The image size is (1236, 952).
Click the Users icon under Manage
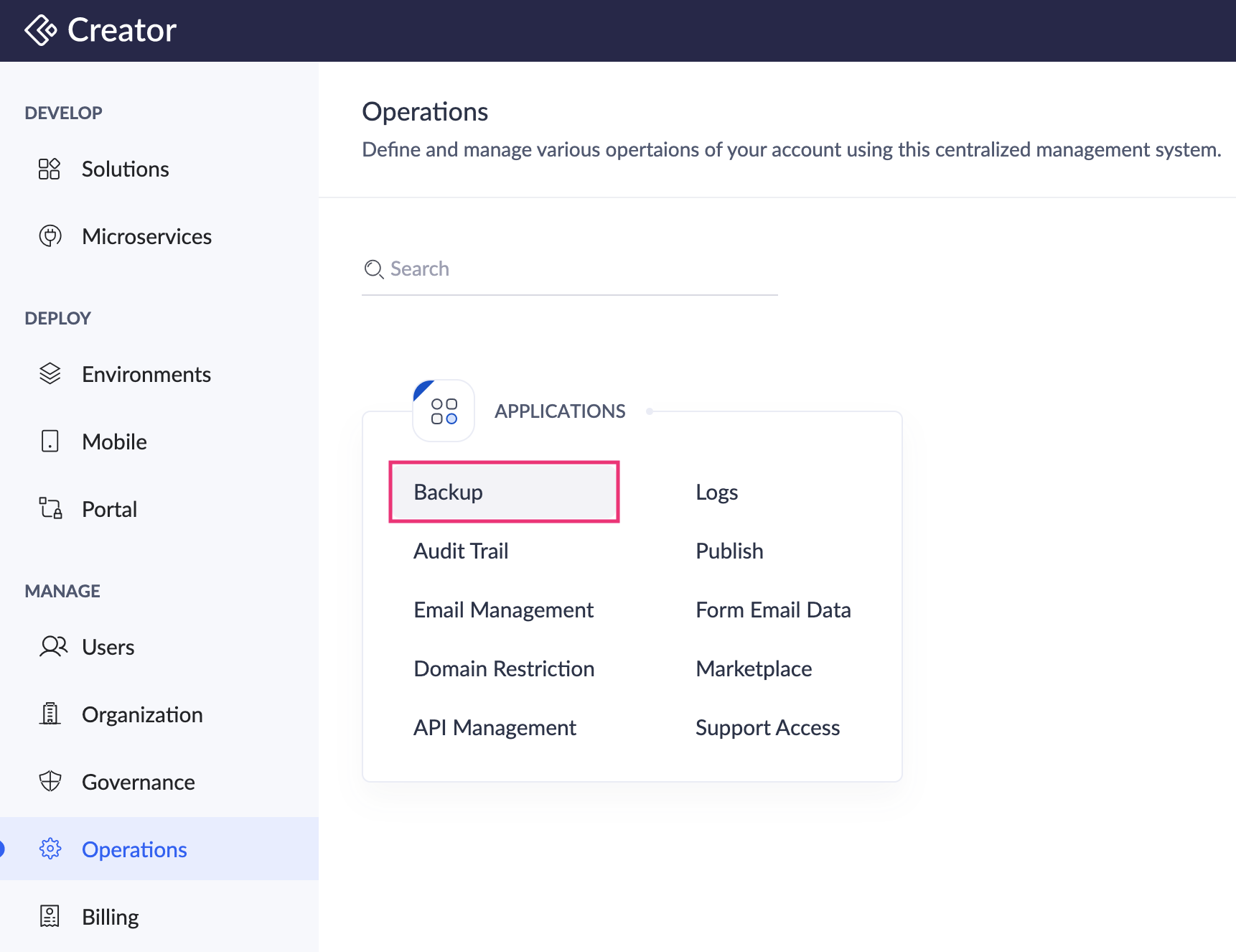click(x=52, y=646)
